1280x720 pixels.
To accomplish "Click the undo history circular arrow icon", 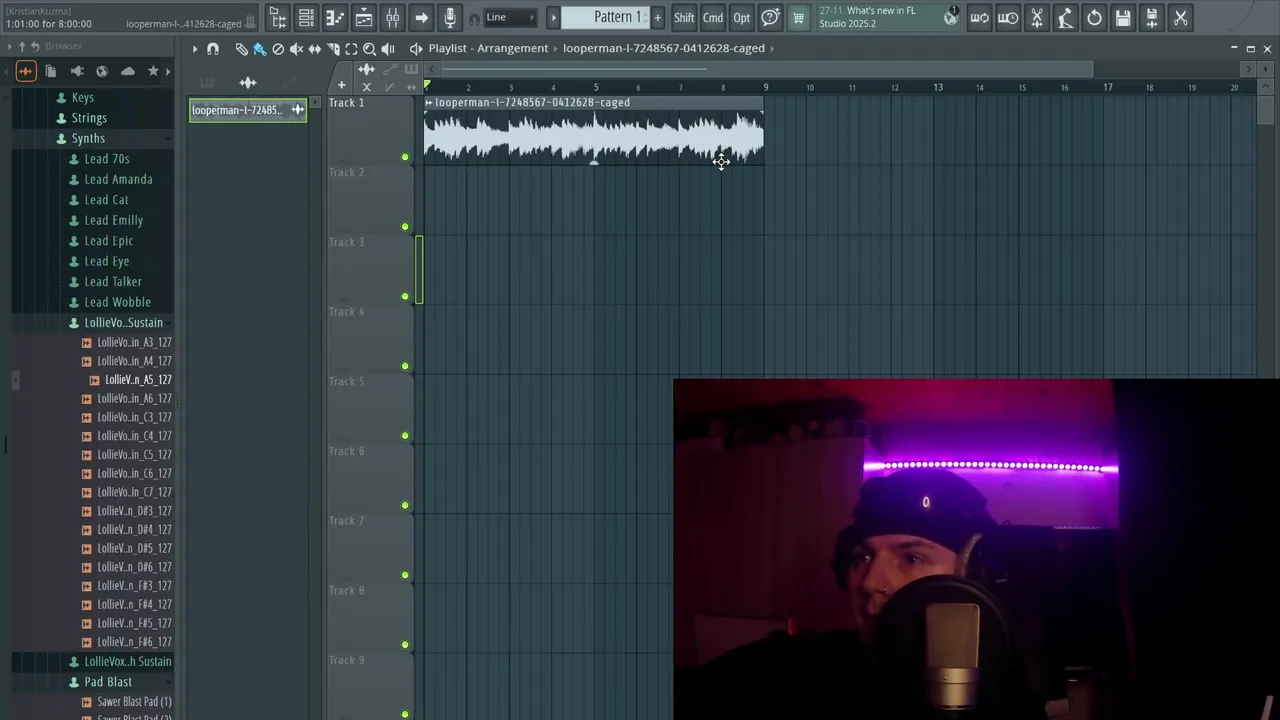I will click(x=1094, y=17).
